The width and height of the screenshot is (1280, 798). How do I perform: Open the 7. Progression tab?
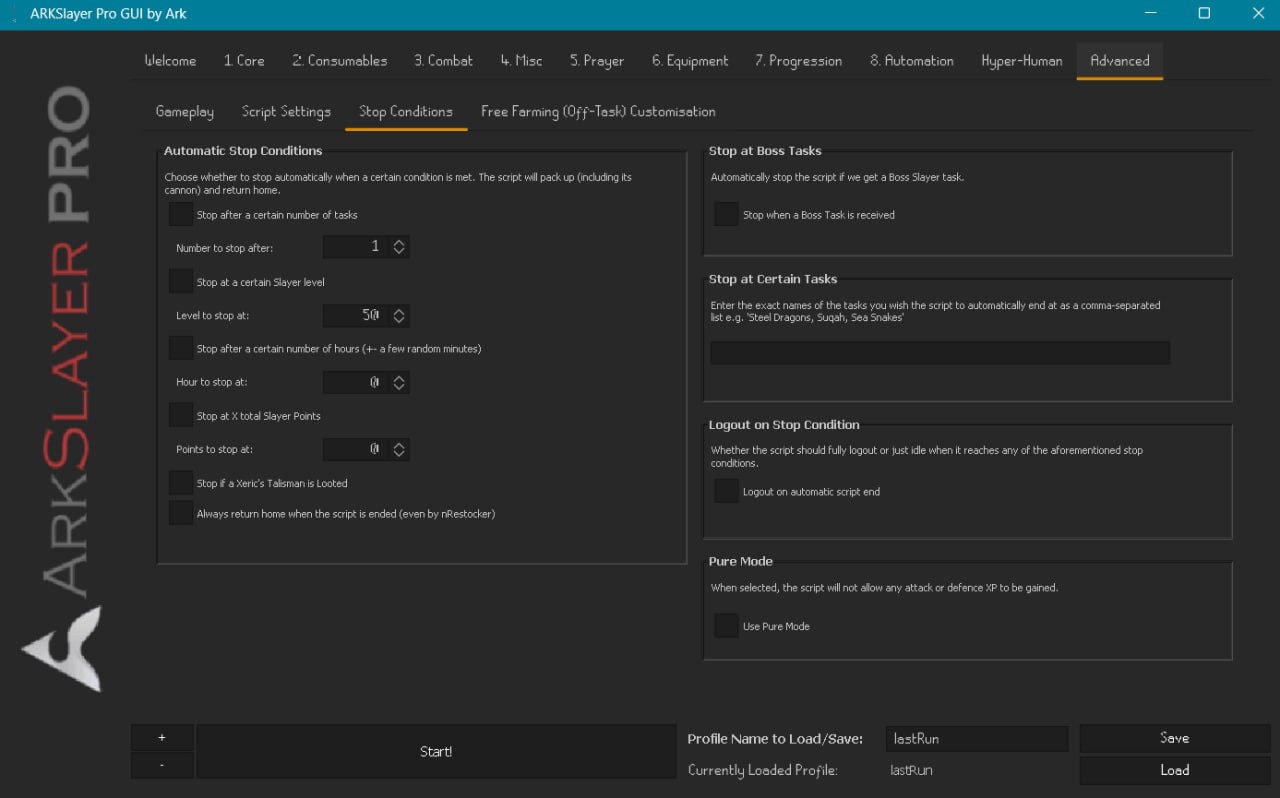click(x=798, y=61)
